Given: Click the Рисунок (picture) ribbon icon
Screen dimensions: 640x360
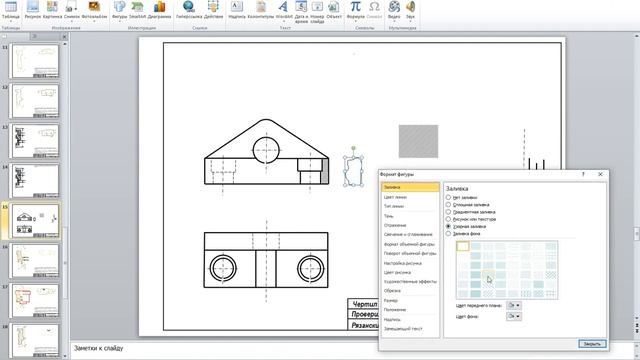Looking at the screenshot, I should coord(32,10).
